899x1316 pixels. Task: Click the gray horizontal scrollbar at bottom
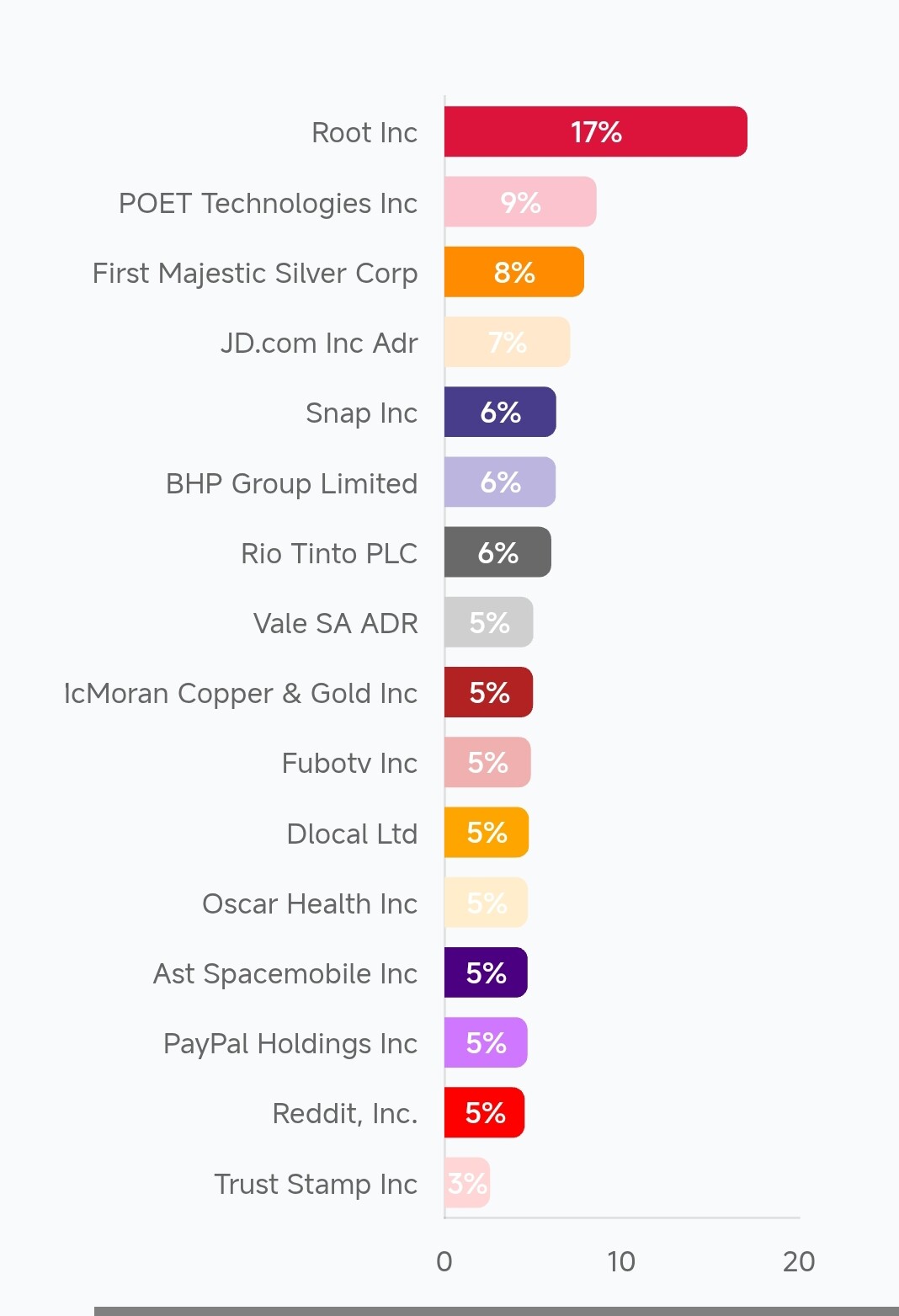click(x=497, y=1310)
